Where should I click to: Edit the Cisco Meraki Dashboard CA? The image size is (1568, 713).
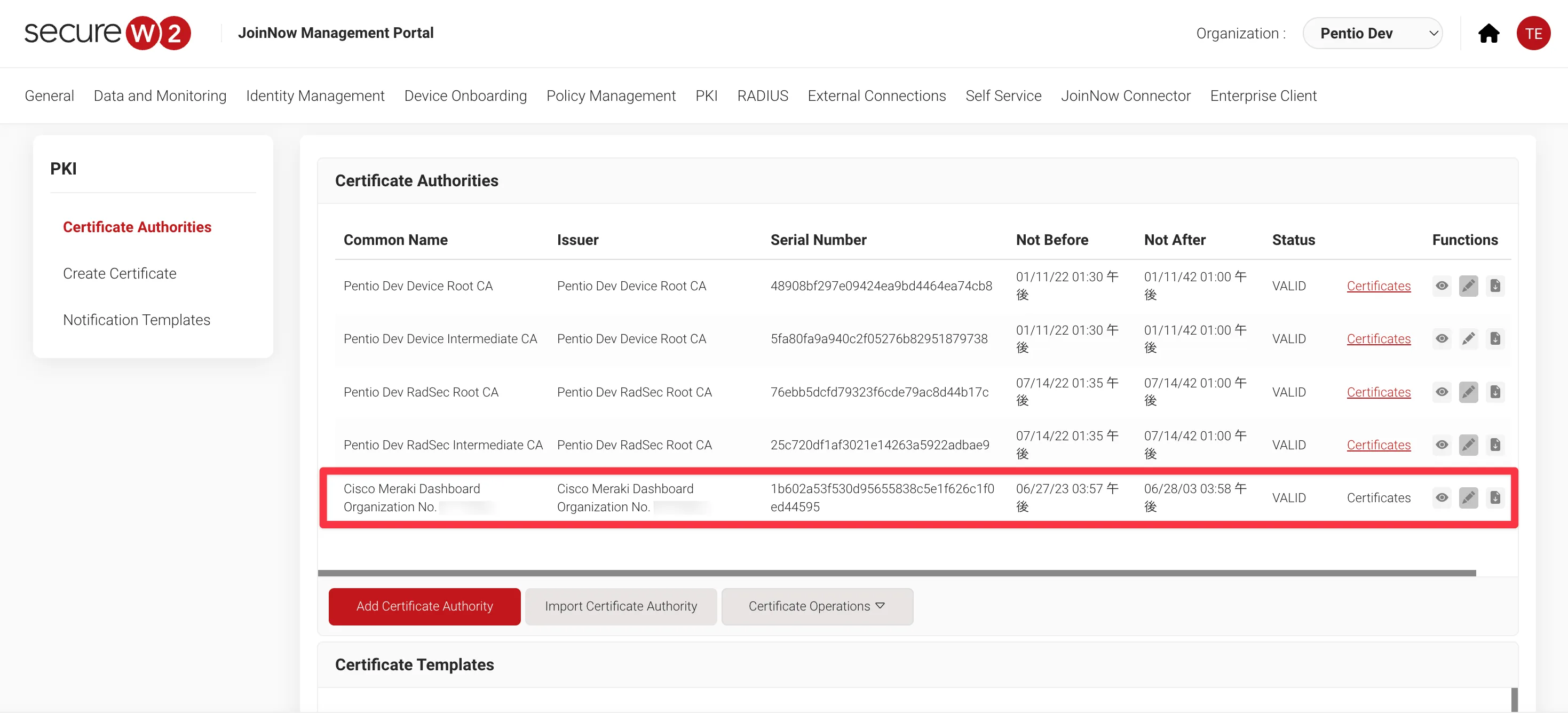[x=1468, y=497]
